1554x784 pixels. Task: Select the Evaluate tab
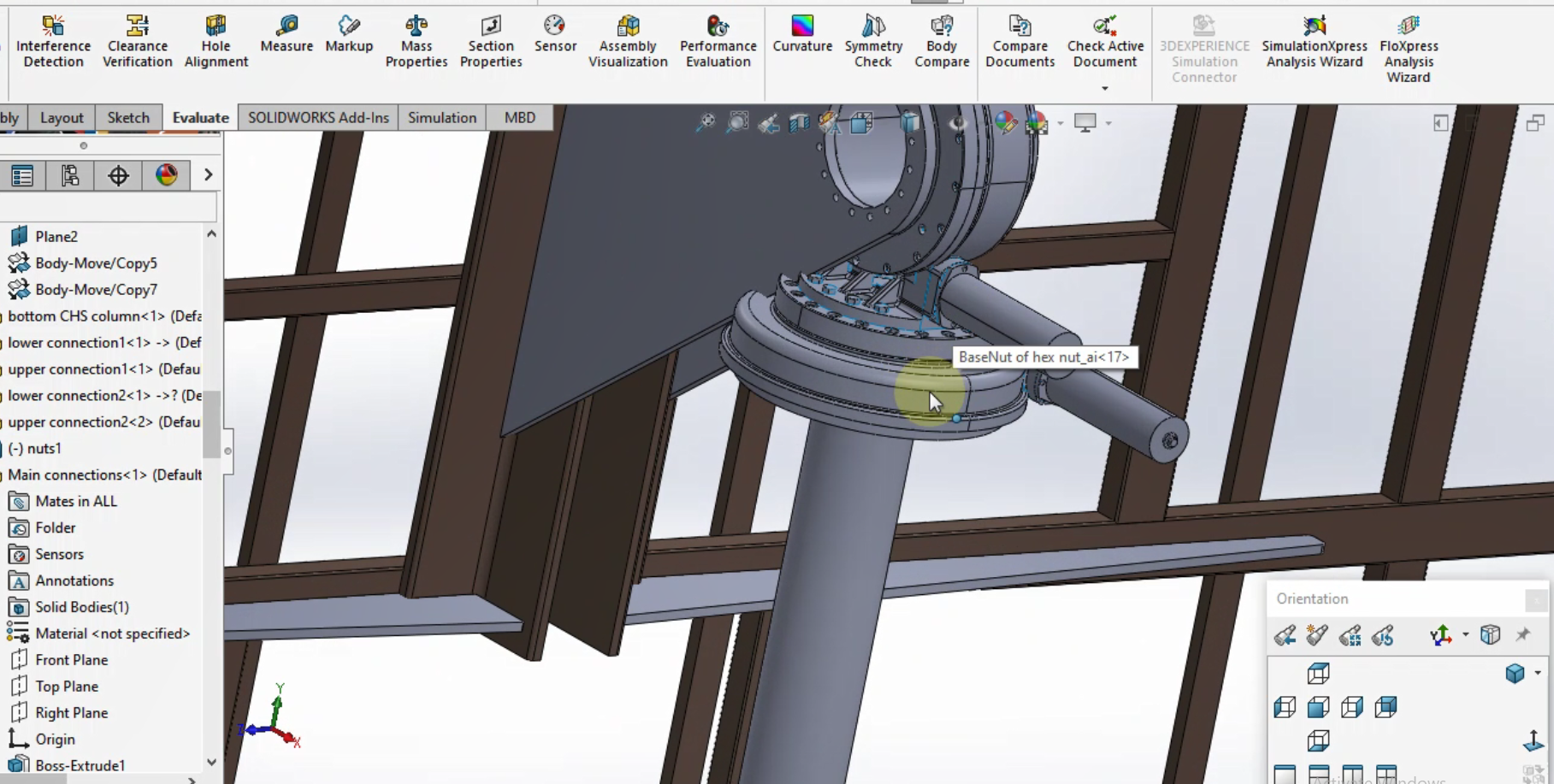click(x=200, y=118)
